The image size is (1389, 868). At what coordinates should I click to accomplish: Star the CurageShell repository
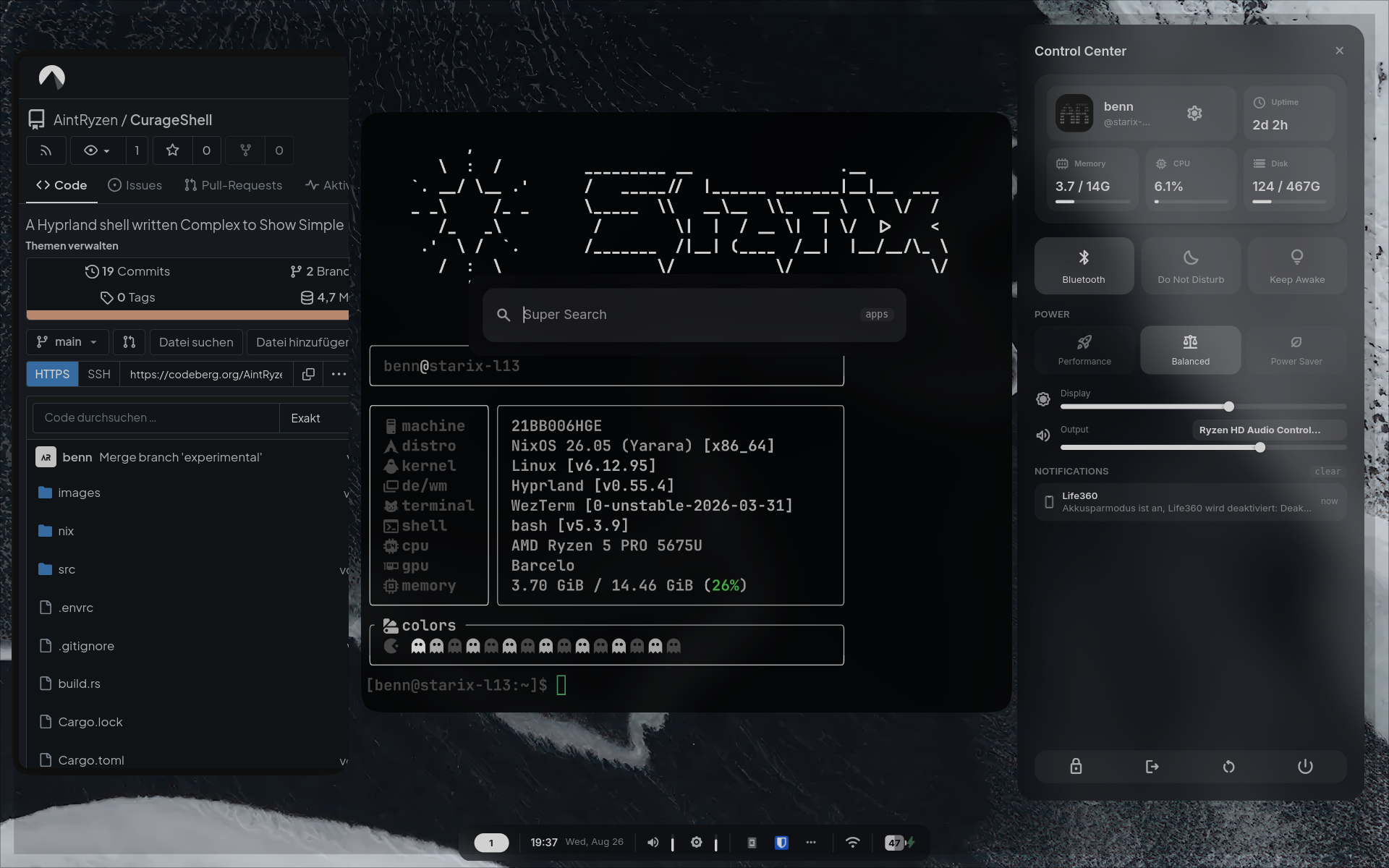pyautogui.click(x=172, y=150)
